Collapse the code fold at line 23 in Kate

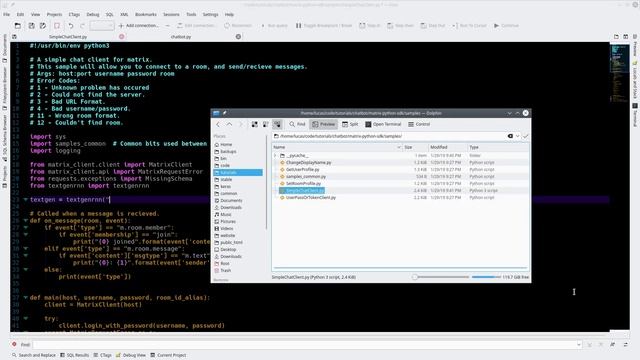(x=25, y=200)
